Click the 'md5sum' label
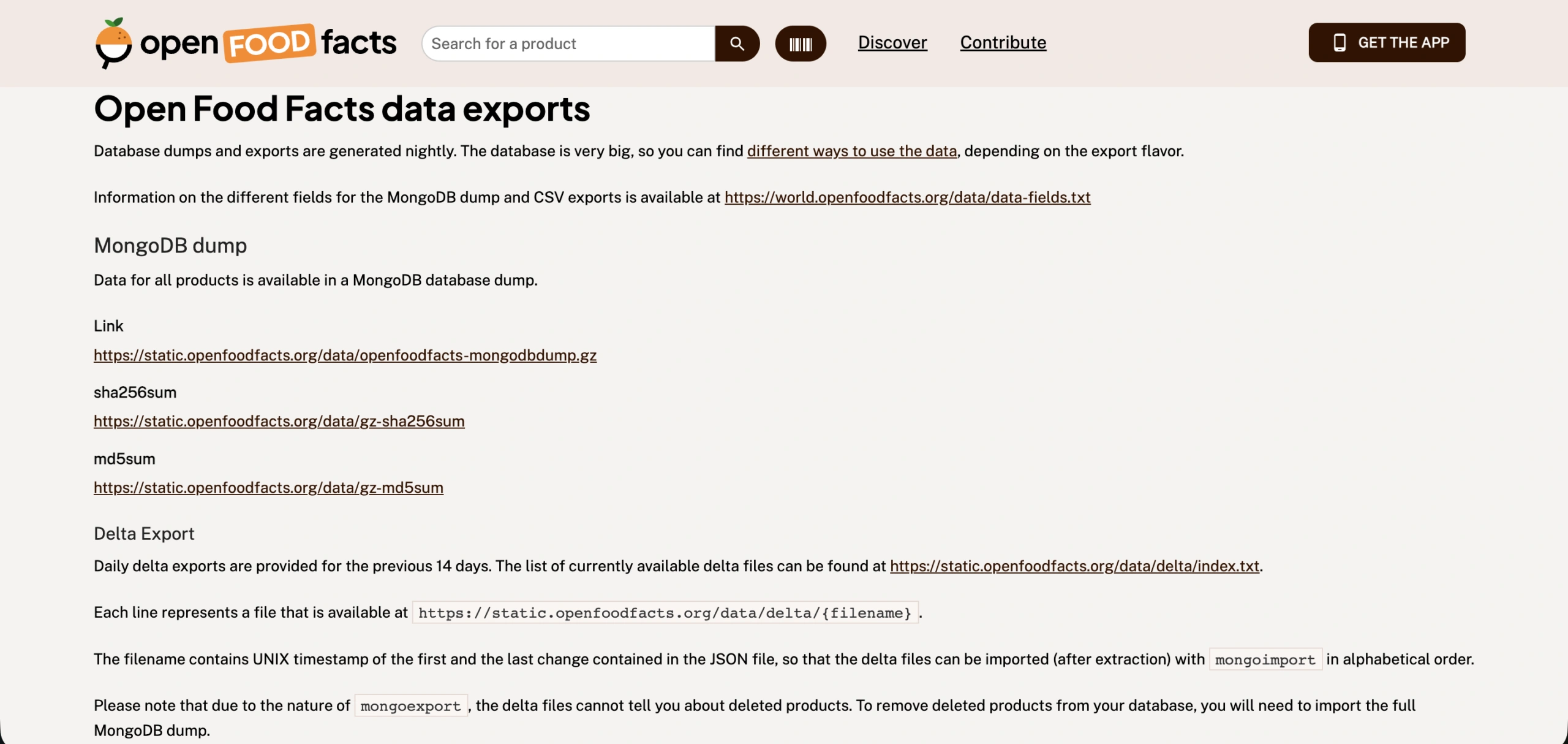The height and width of the screenshot is (744, 1568). (x=124, y=458)
